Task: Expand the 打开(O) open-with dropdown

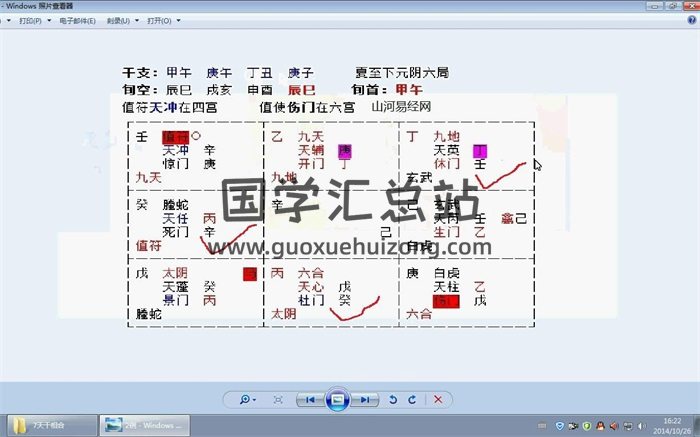Action: point(160,20)
